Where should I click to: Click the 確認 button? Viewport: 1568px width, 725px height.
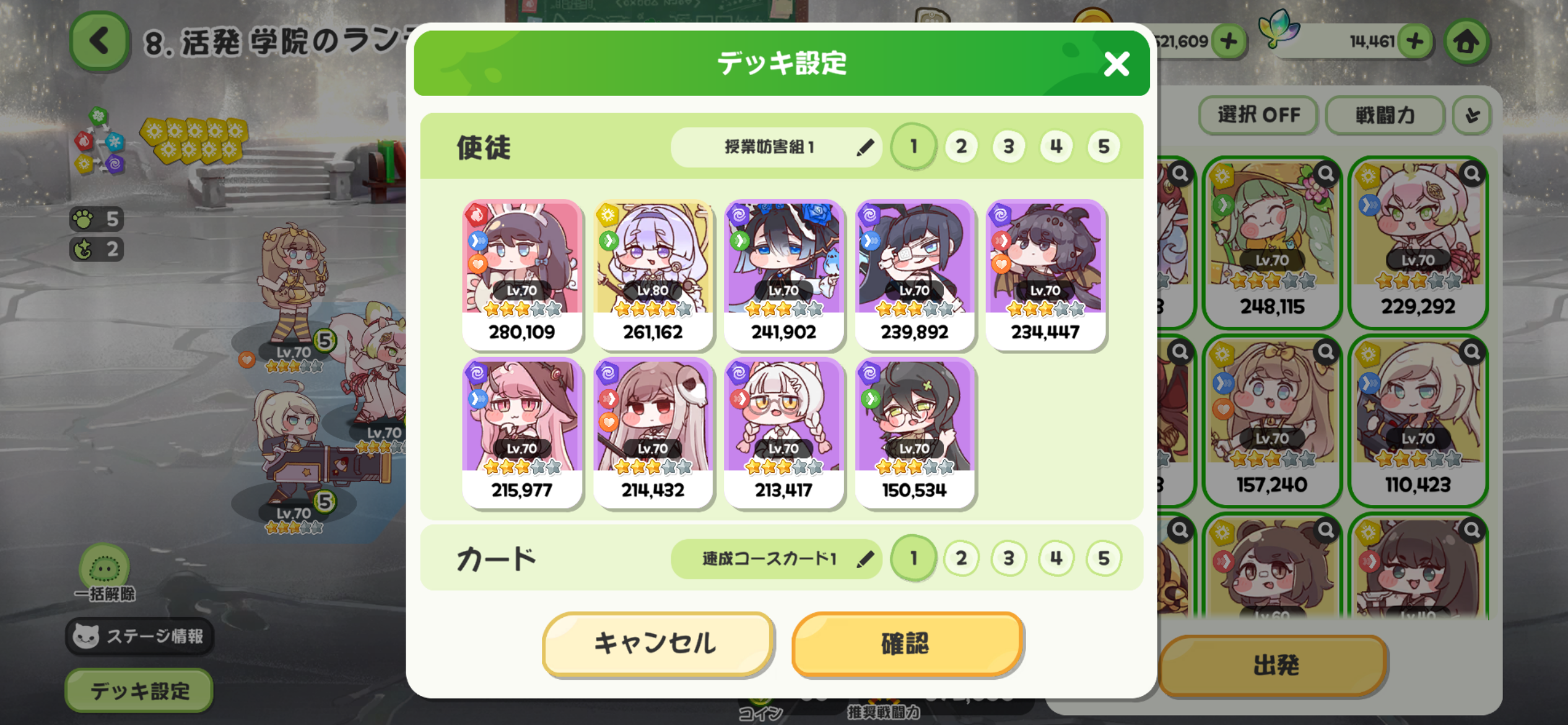coord(906,643)
